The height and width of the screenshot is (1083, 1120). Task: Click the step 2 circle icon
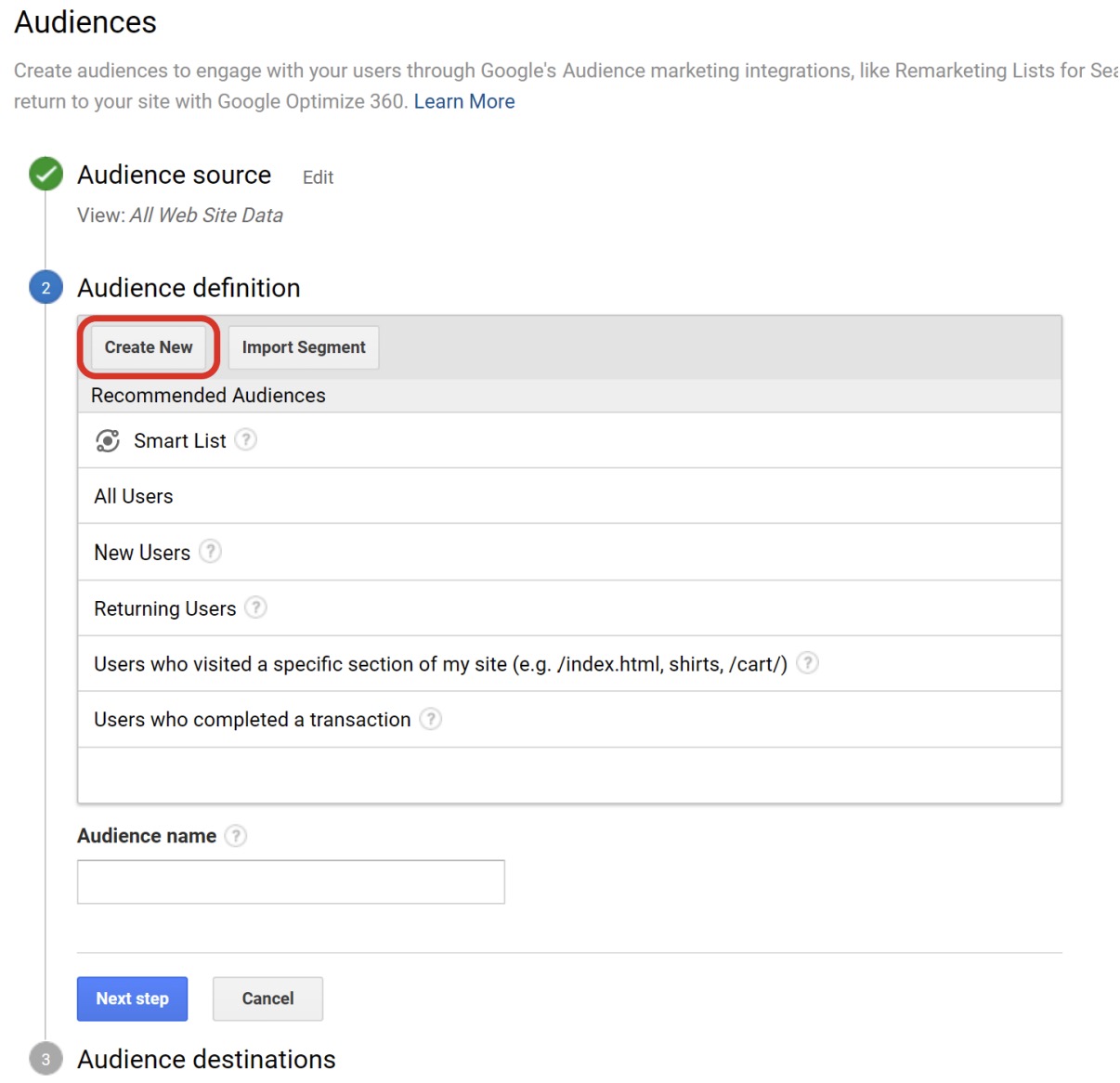coord(46,288)
